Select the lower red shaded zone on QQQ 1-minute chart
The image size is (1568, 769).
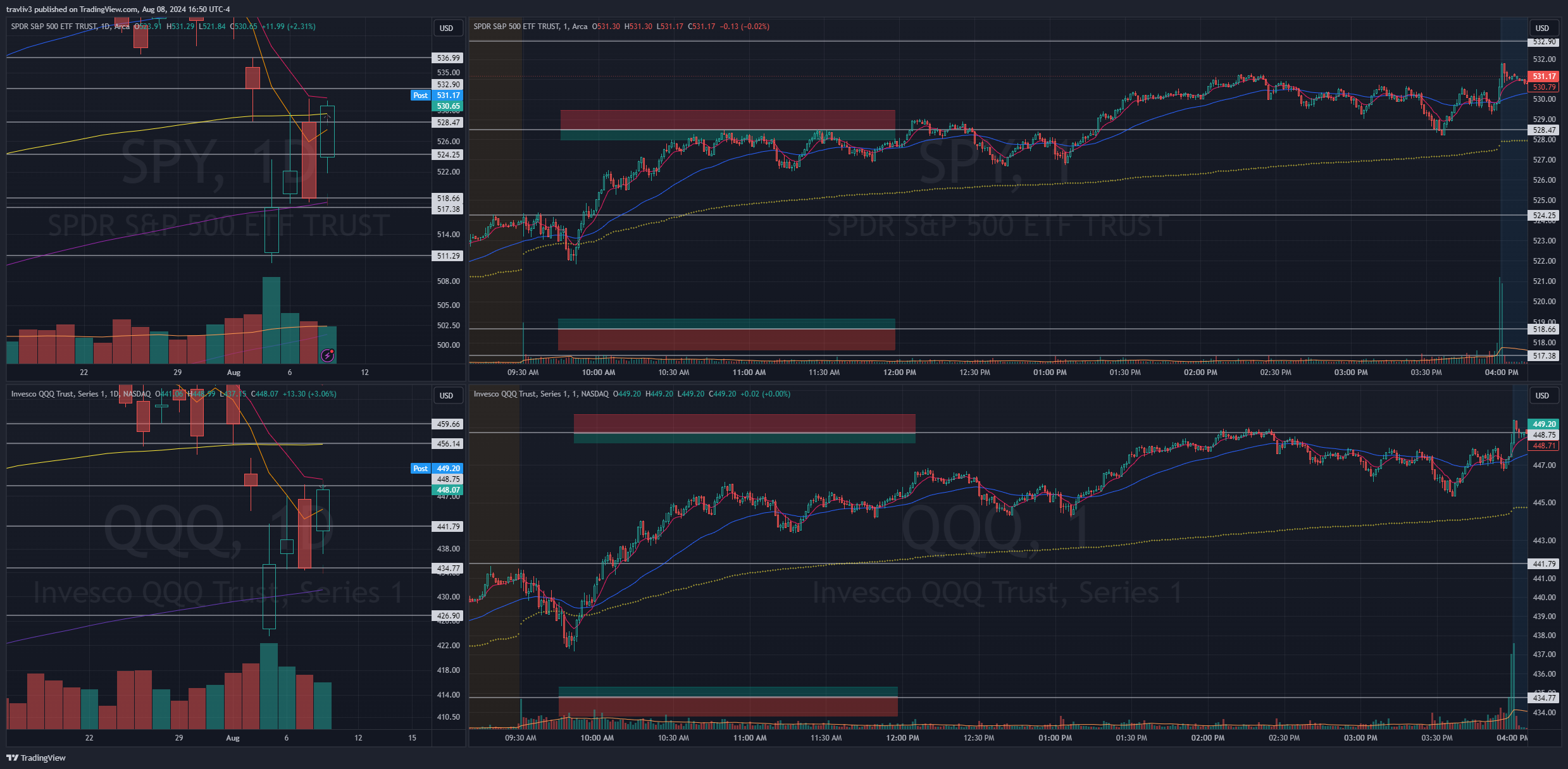pyautogui.click(x=728, y=706)
